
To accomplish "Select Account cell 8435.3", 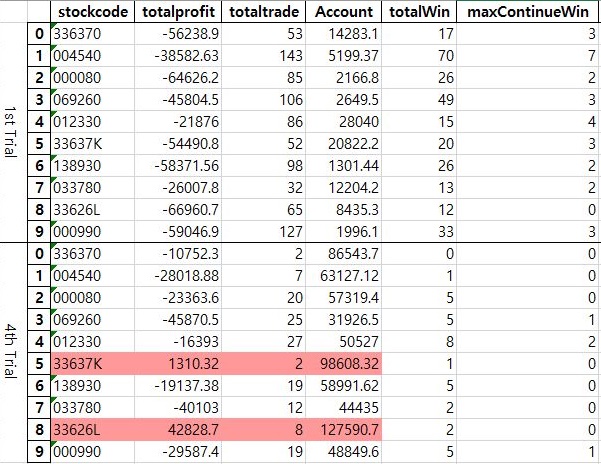I will click(343, 210).
